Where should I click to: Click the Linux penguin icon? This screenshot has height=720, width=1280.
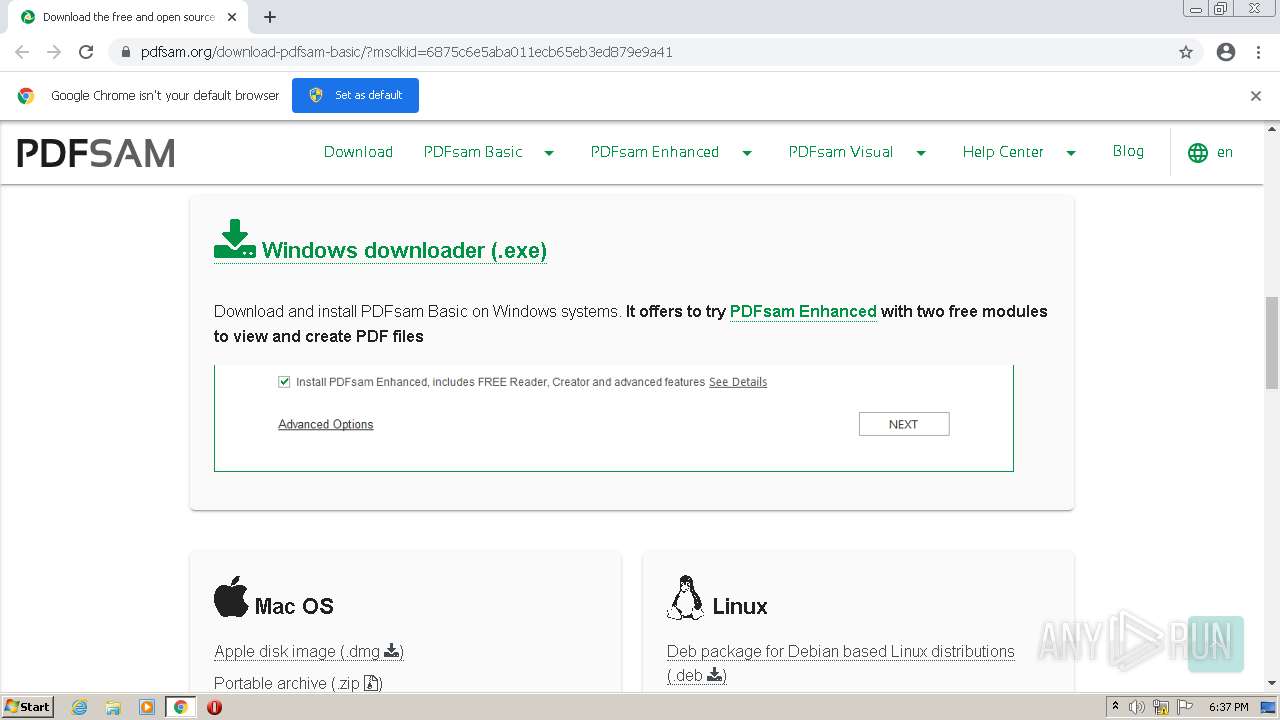point(685,598)
